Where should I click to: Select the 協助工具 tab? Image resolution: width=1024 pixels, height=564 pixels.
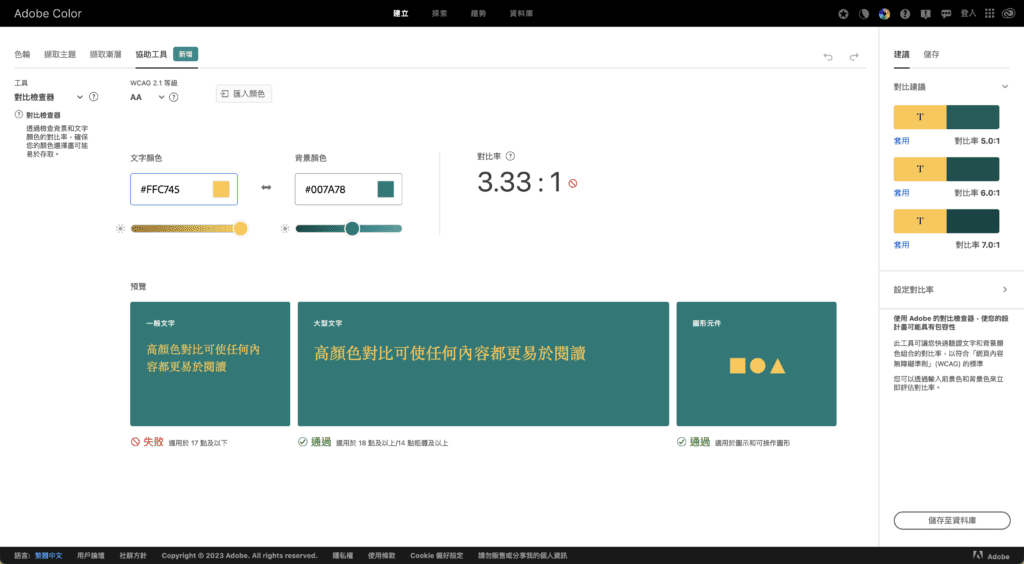pyautogui.click(x=152, y=54)
